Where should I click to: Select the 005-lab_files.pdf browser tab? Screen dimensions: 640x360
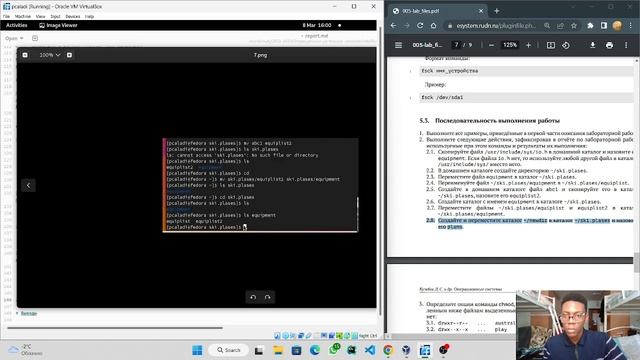437,11
